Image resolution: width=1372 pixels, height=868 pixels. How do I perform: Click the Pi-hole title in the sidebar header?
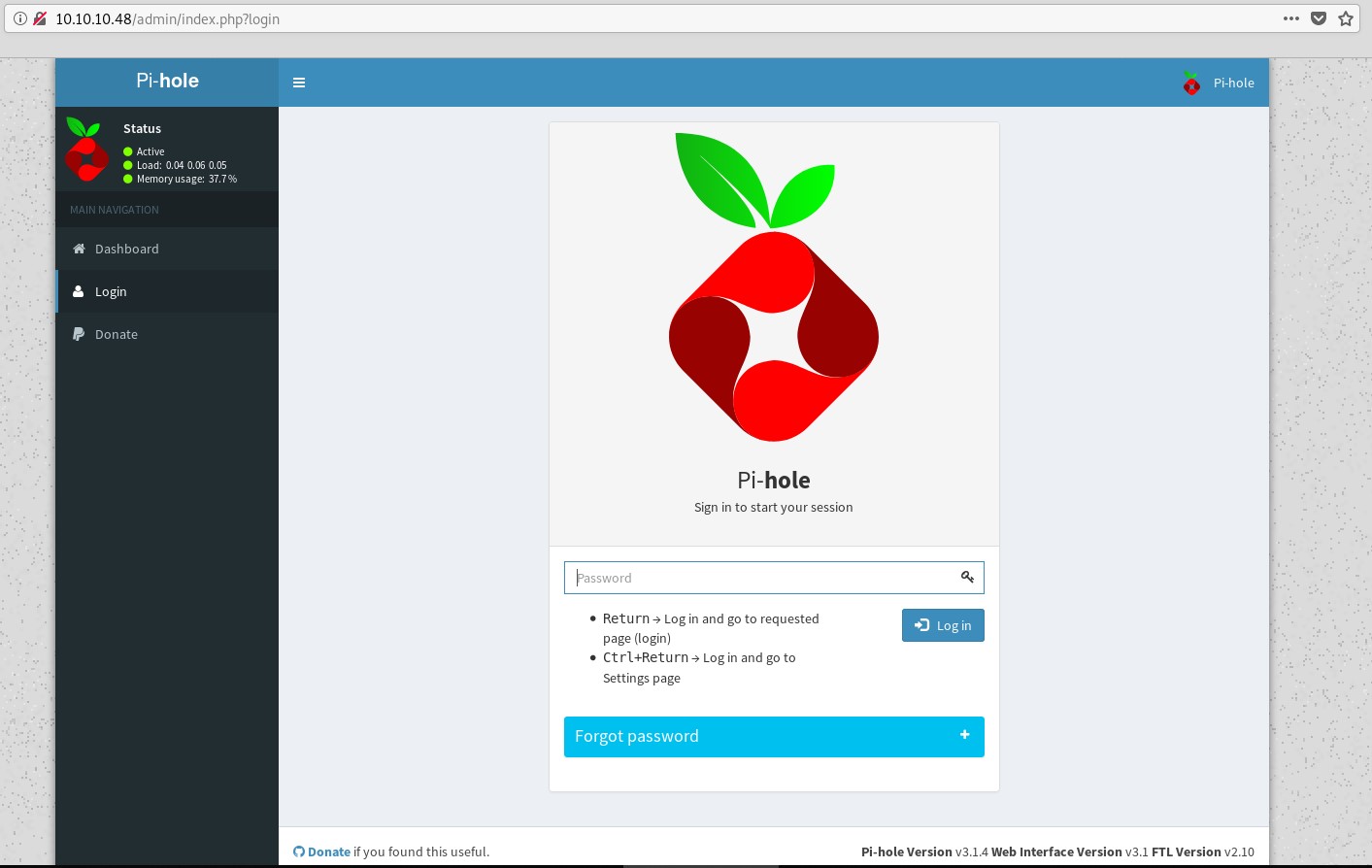click(167, 81)
